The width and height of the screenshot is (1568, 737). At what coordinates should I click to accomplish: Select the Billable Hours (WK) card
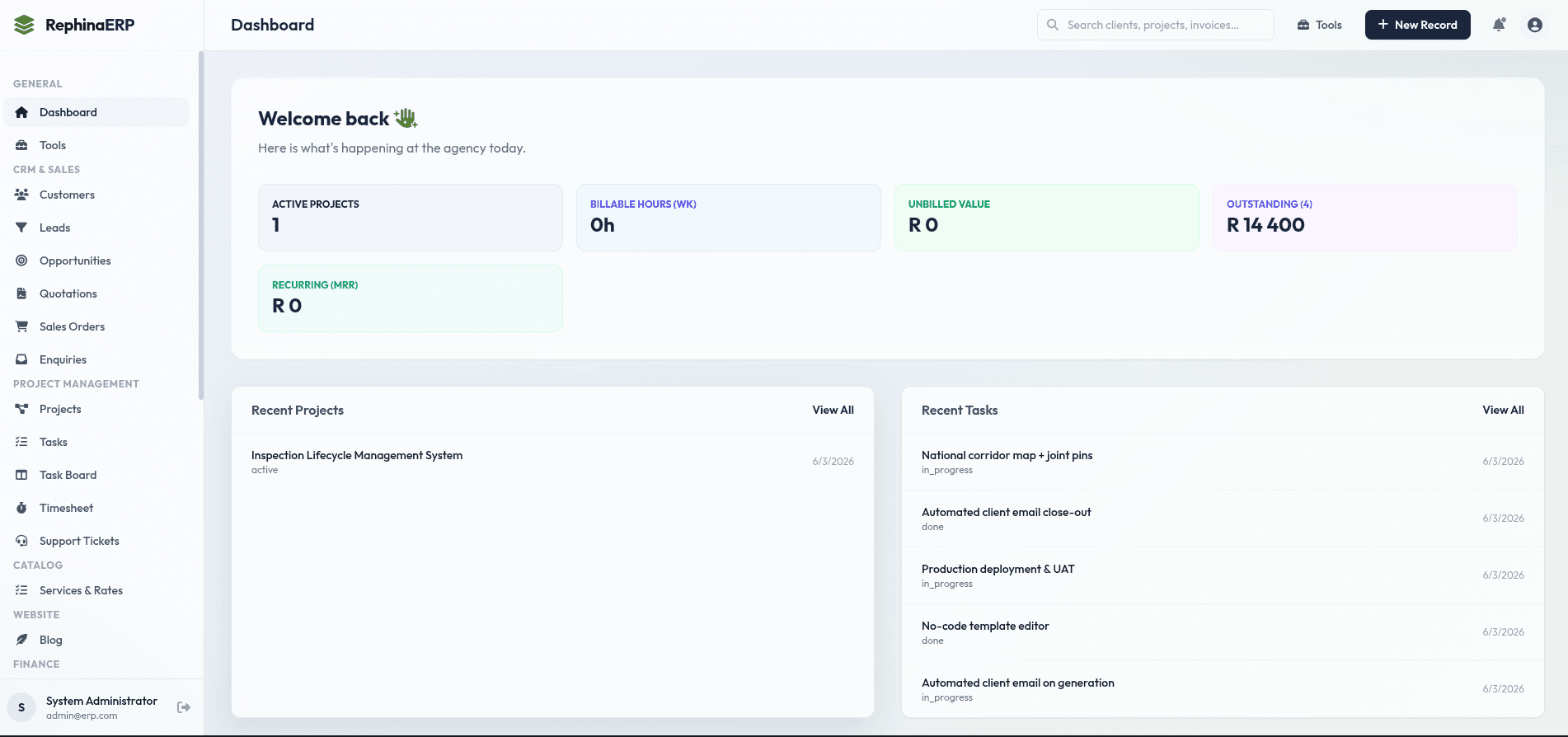click(x=729, y=218)
